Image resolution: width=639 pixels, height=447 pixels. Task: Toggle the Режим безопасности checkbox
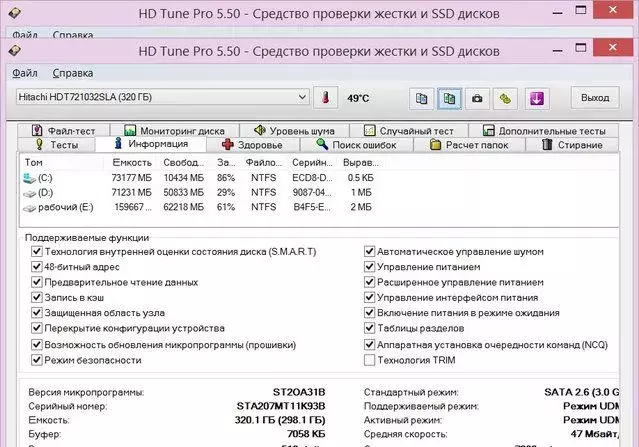pyautogui.click(x=37, y=360)
